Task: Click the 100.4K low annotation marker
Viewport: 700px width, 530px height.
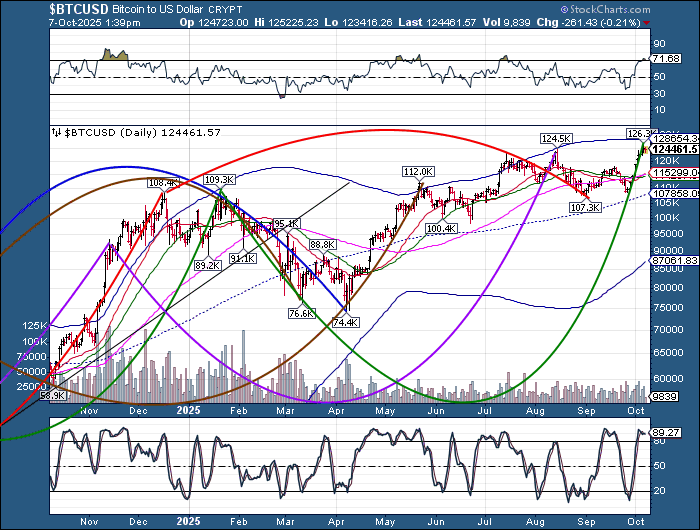Action: click(x=441, y=229)
